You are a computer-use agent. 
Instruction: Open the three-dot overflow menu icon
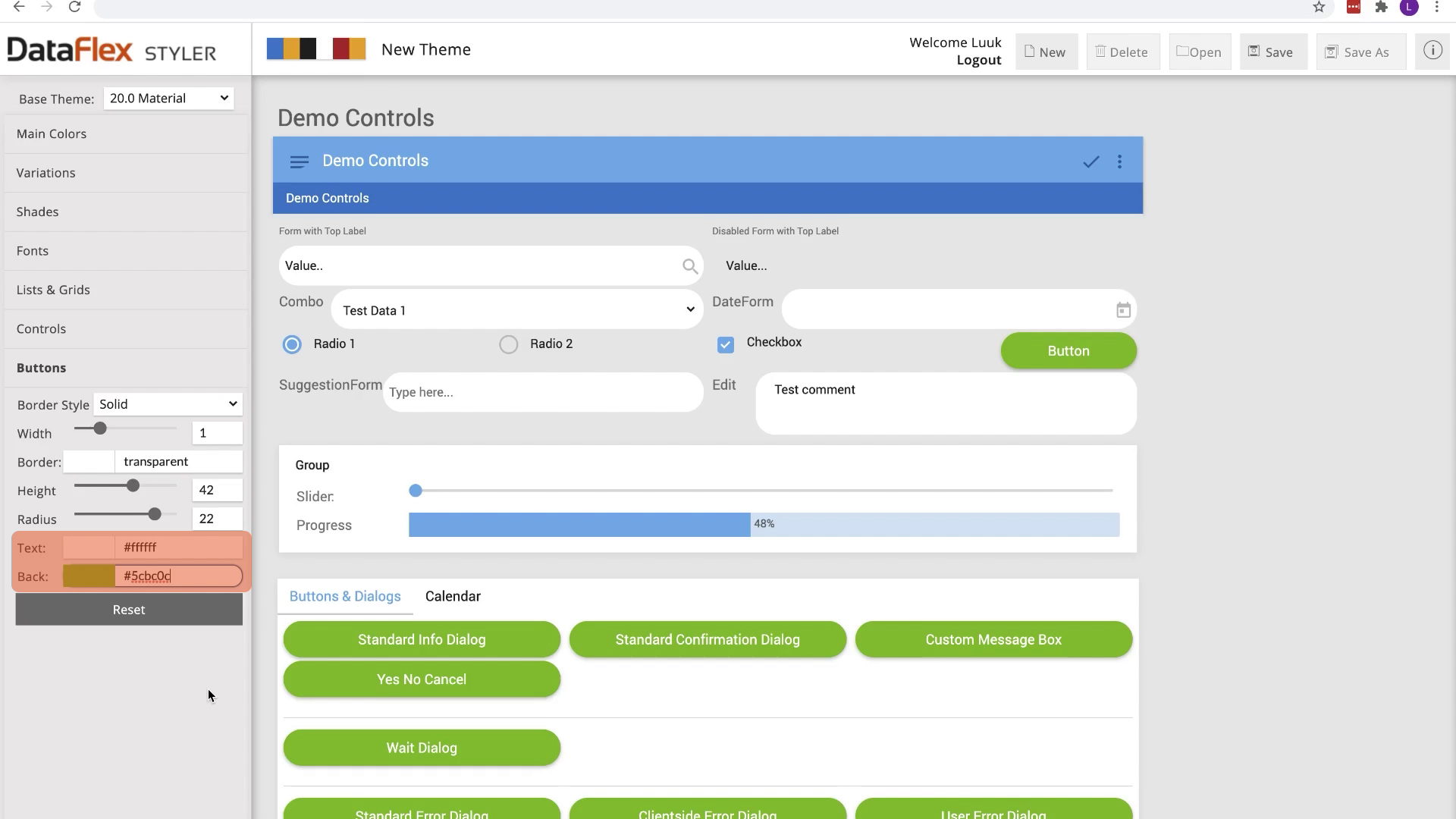(x=1119, y=162)
